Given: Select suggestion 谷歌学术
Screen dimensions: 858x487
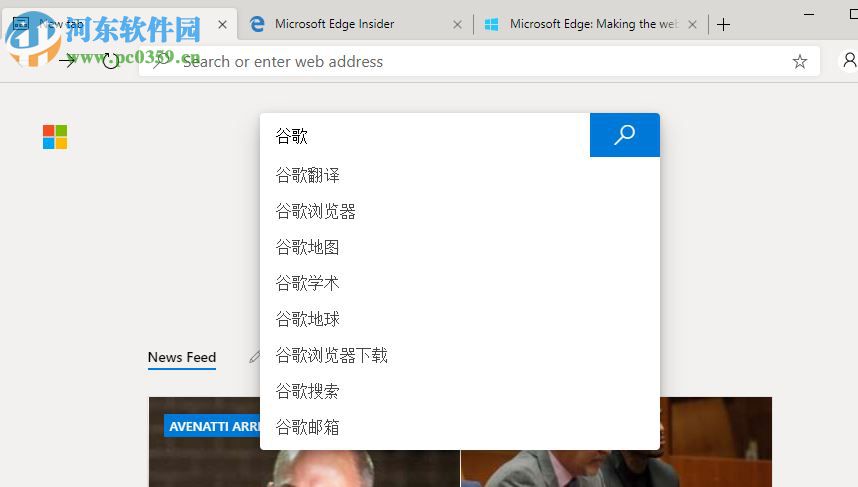Looking at the screenshot, I should click(460, 283).
